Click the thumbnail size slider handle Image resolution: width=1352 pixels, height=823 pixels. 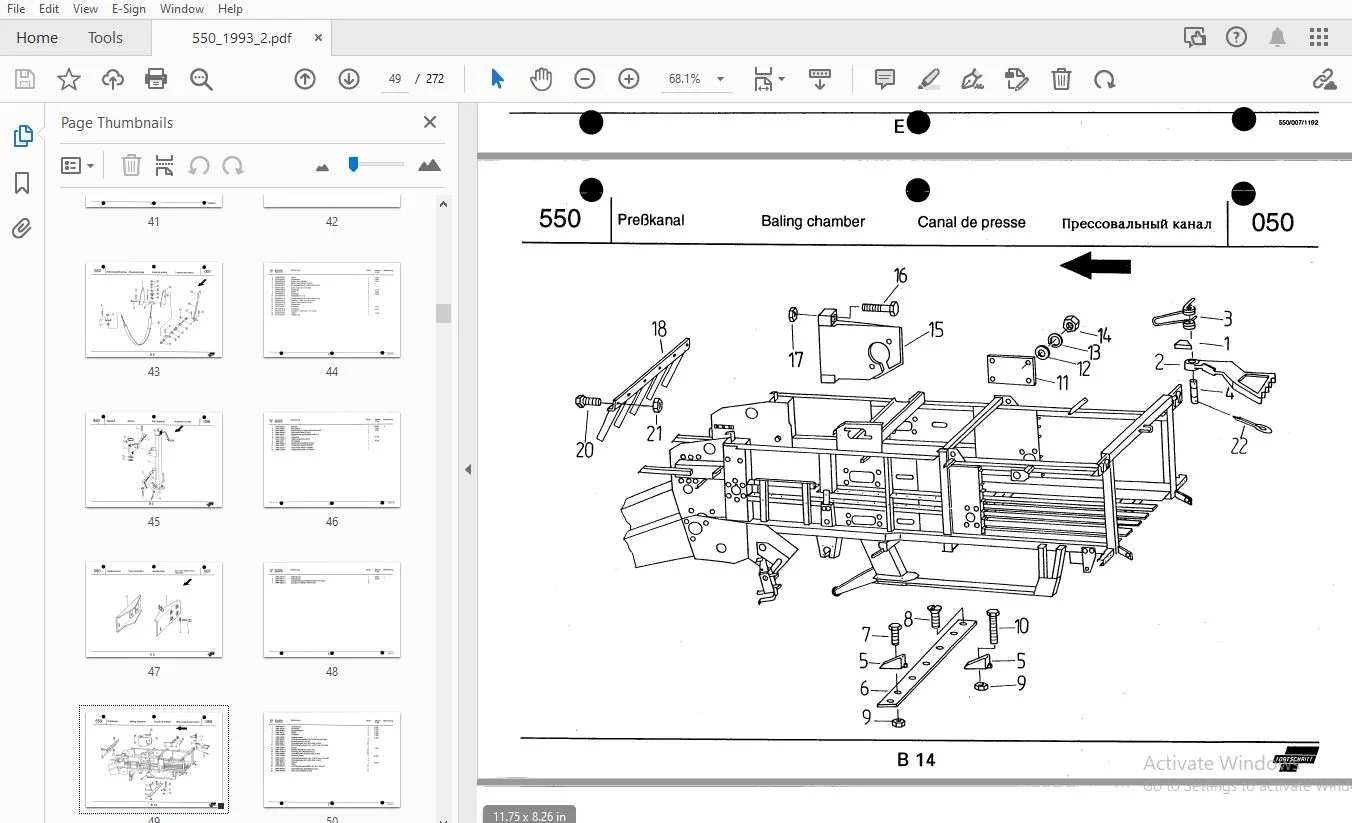[x=353, y=164]
